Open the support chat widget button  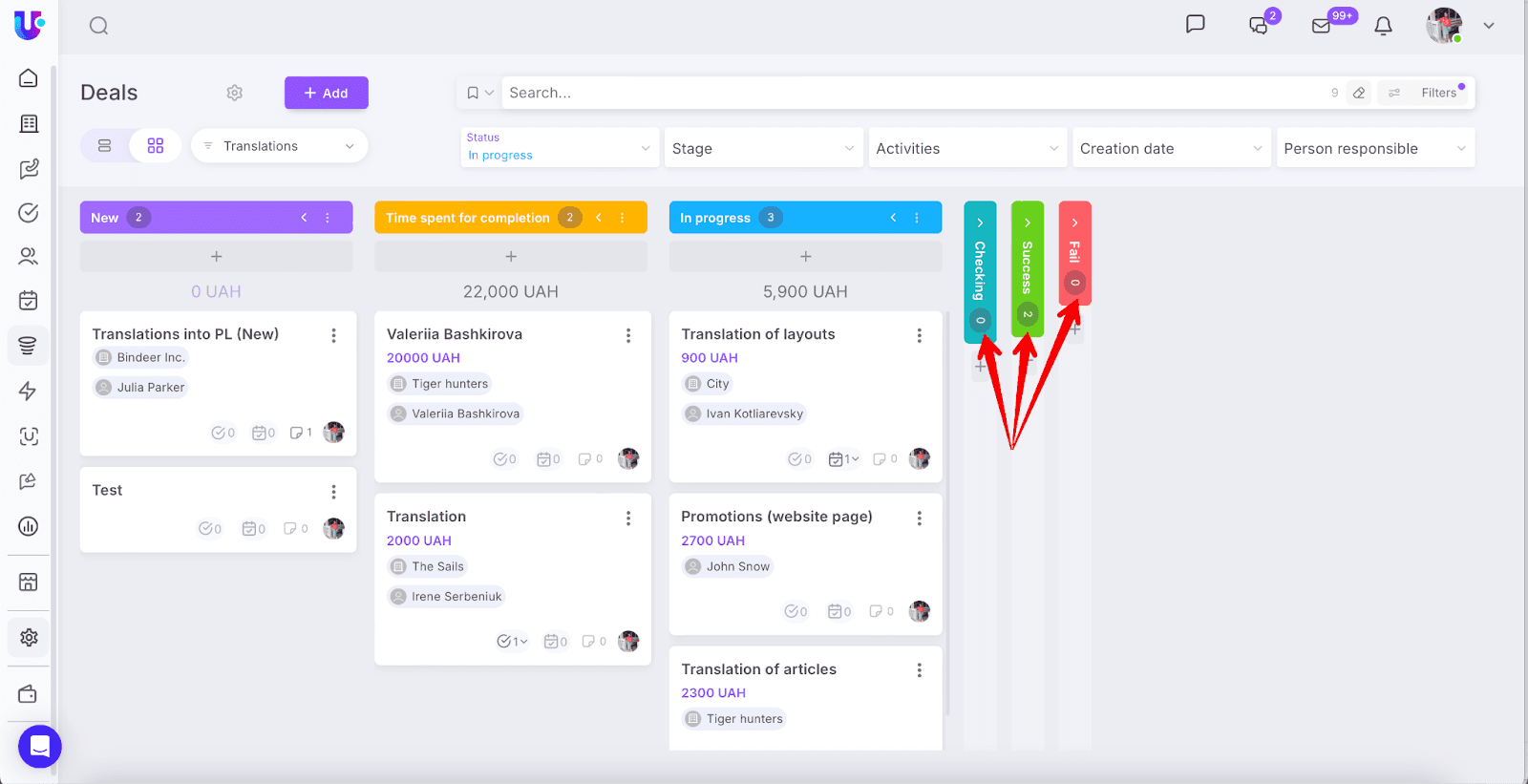coord(40,747)
